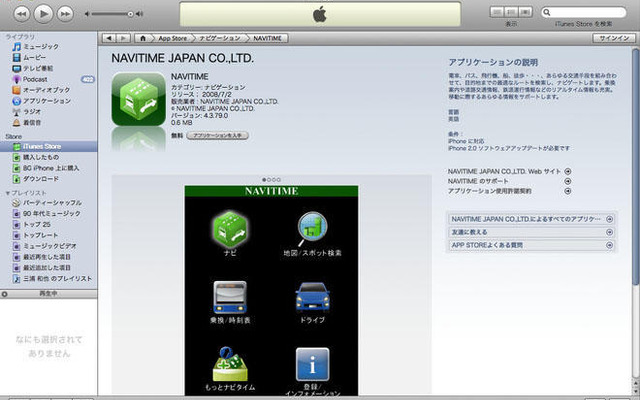Focus the iTunes Store search field
Screen dimensions: 640x400
click(x=584, y=12)
